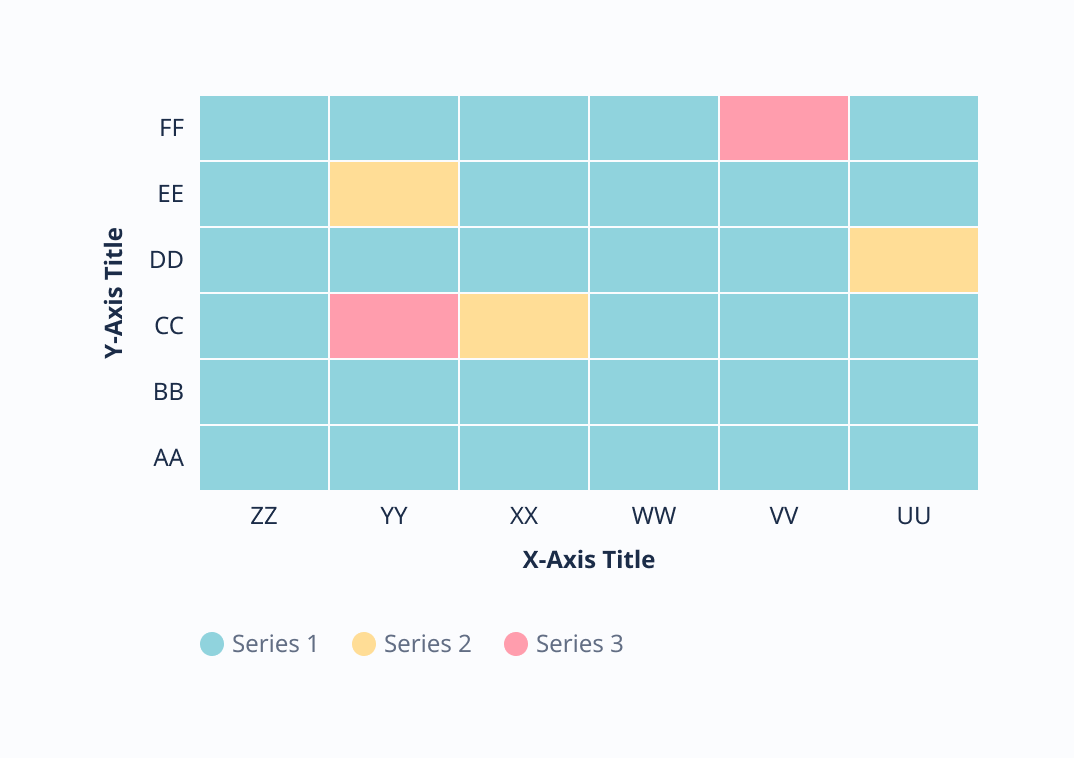Click the teal cell at FF, UU
The image size is (1074, 758).
[x=913, y=128]
